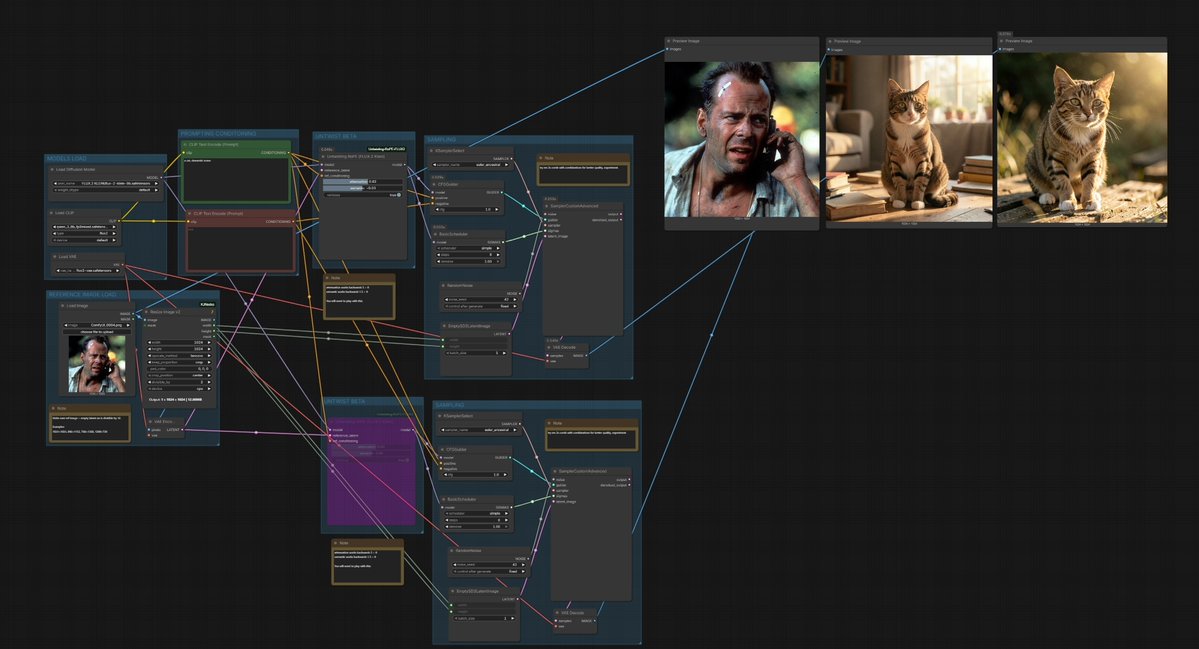This screenshot has height=649, width=1199.
Task: Select the PROMPTING CONDITIONING group title
Action: (x=218, y=133)
